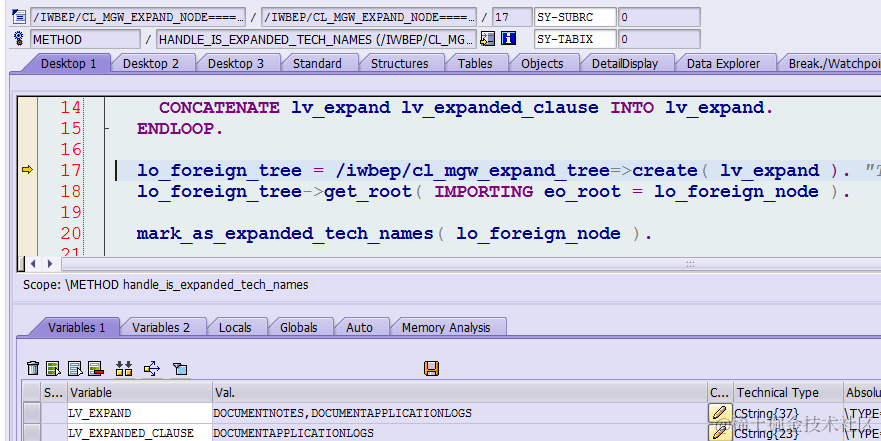The height and width of the screenshot is (441, 881).
Task: Click the blue filter window icon in variables toolbar
Action: pos(180,369)
